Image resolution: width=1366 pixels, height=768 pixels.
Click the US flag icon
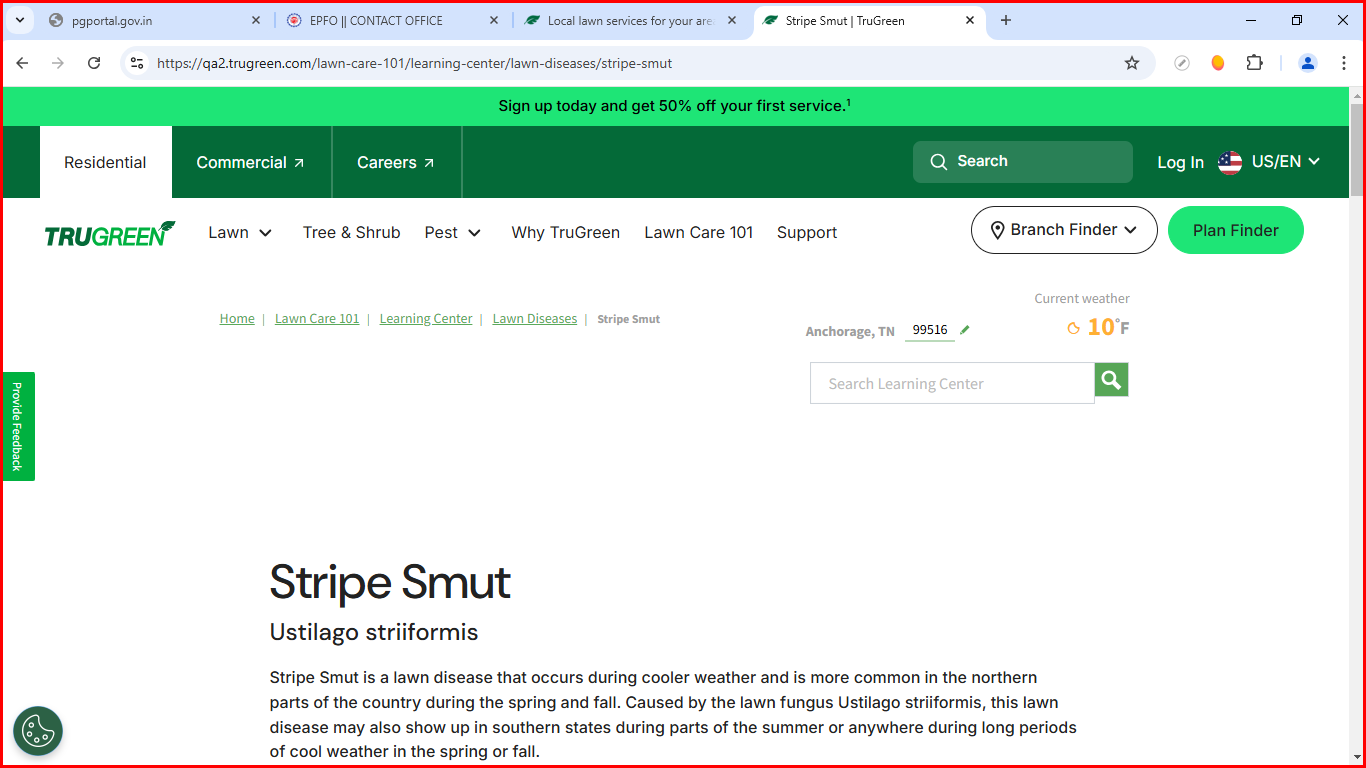click(1230, 162)
